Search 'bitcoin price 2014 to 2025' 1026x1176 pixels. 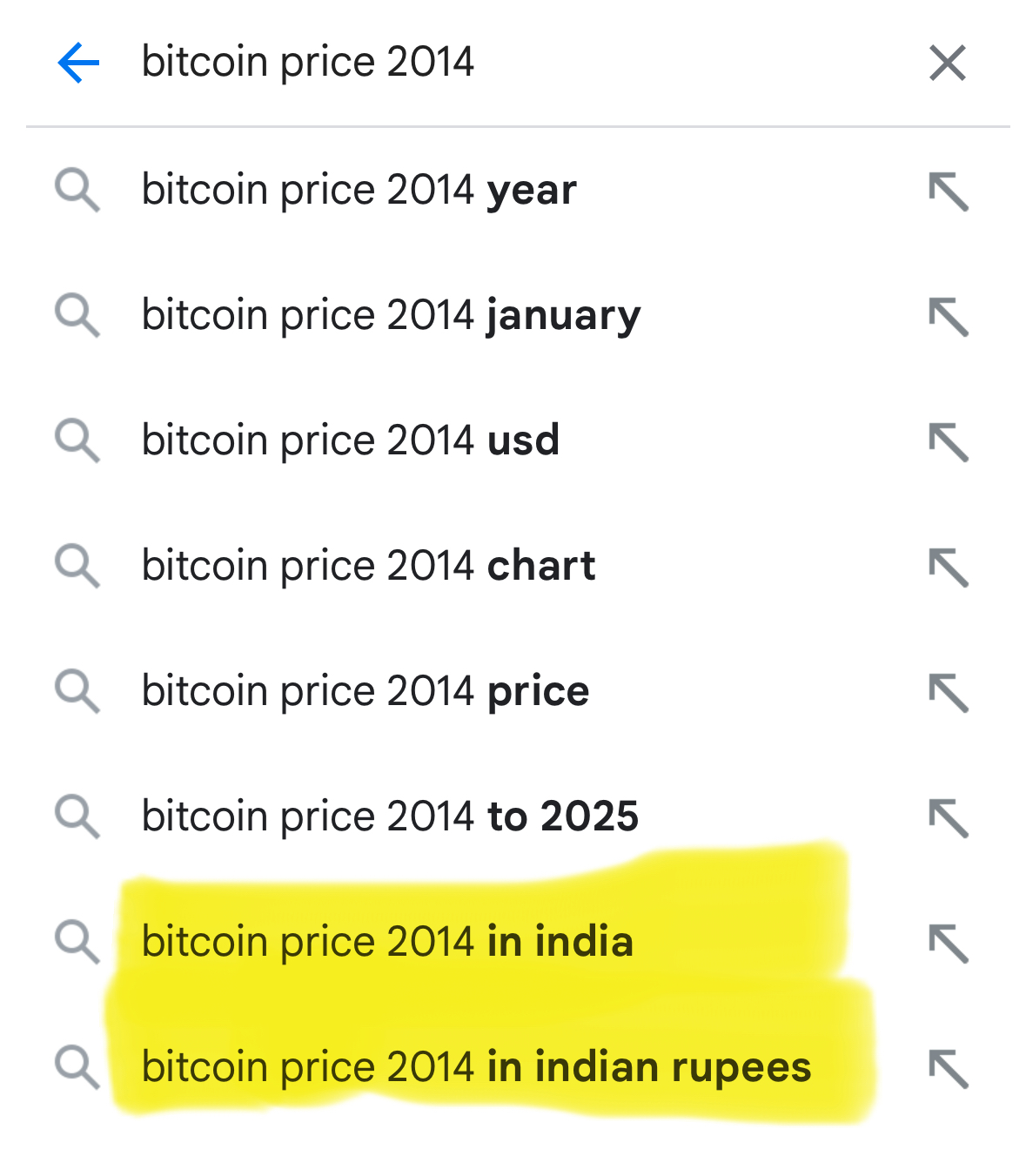tap(390, 816)
